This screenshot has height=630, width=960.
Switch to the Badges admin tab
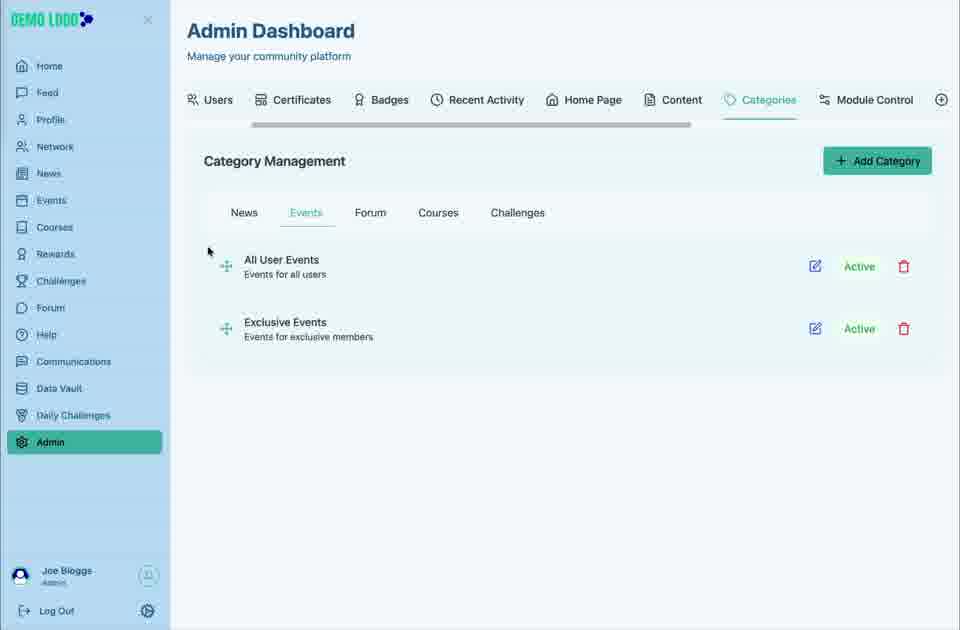point(381,100)
